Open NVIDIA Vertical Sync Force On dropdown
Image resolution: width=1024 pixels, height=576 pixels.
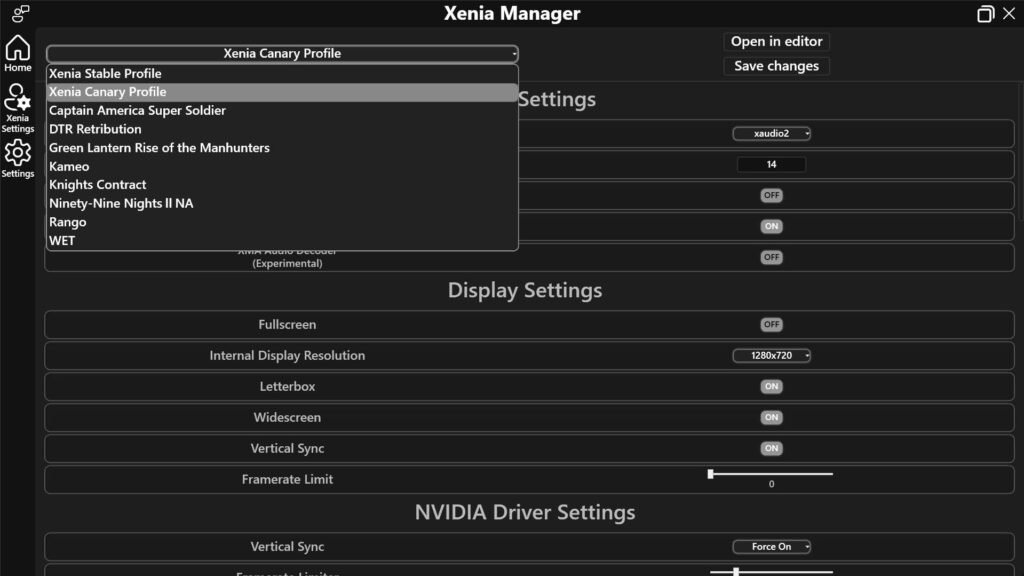click(x=771, y=547)
